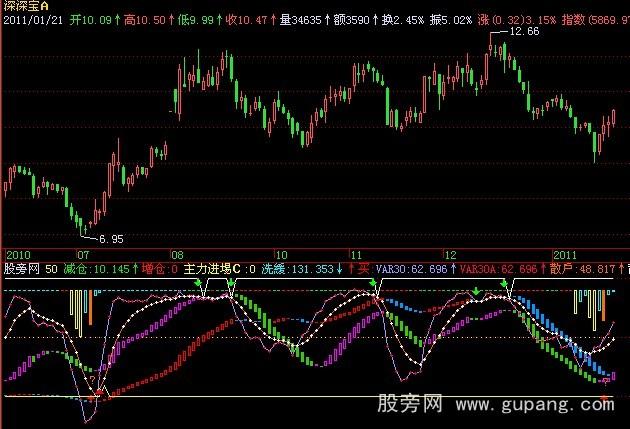Click the opening price 开10.09
This screenshot has width=630, height=429.
click(90, 20)
